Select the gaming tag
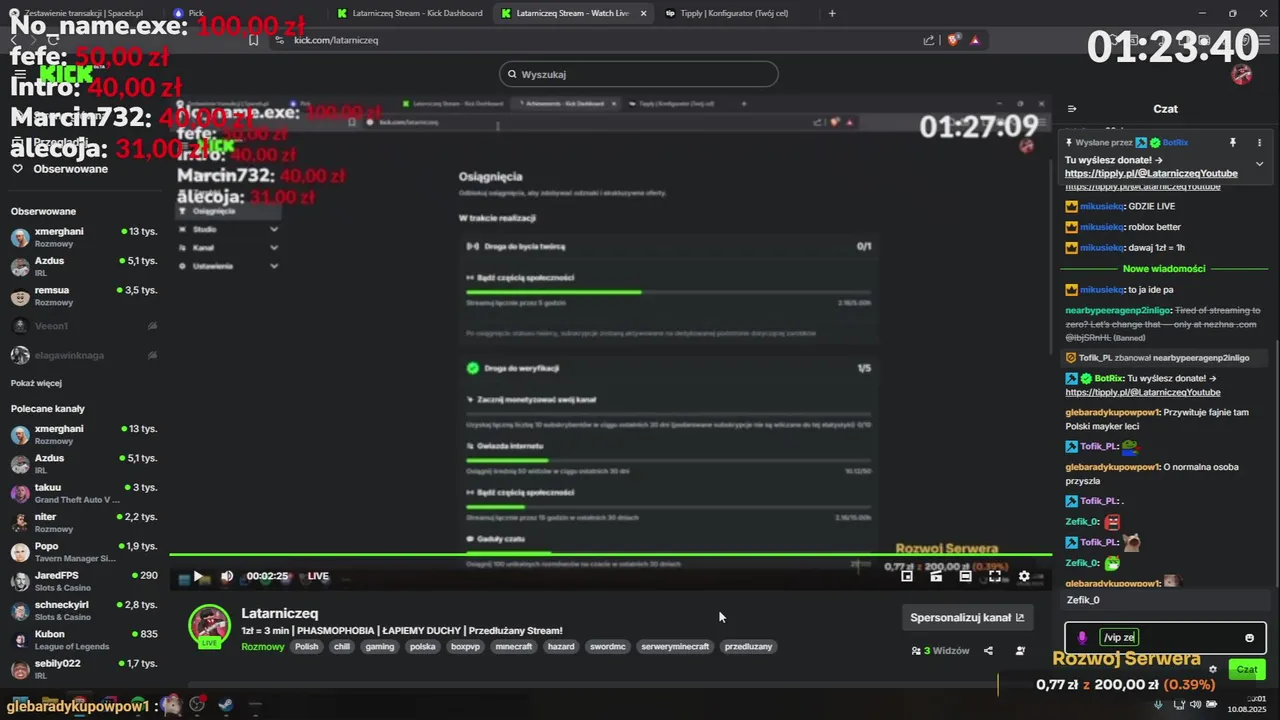1280x720 pixels. (380, 647)
